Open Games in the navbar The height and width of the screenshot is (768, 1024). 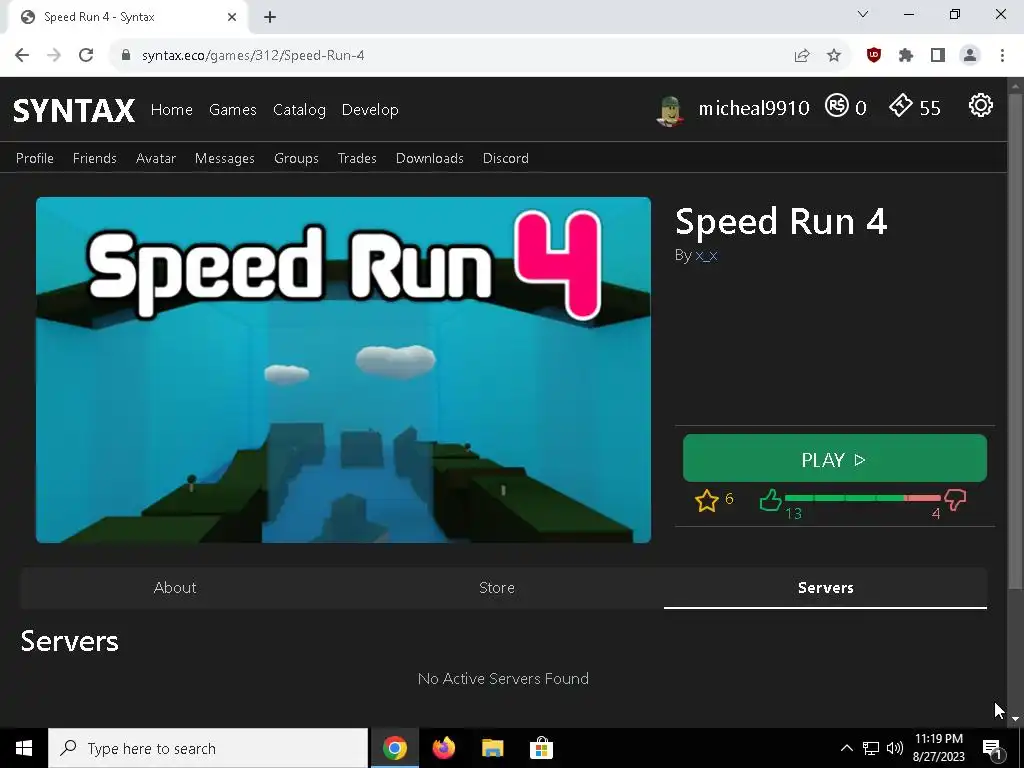[232, 110]
